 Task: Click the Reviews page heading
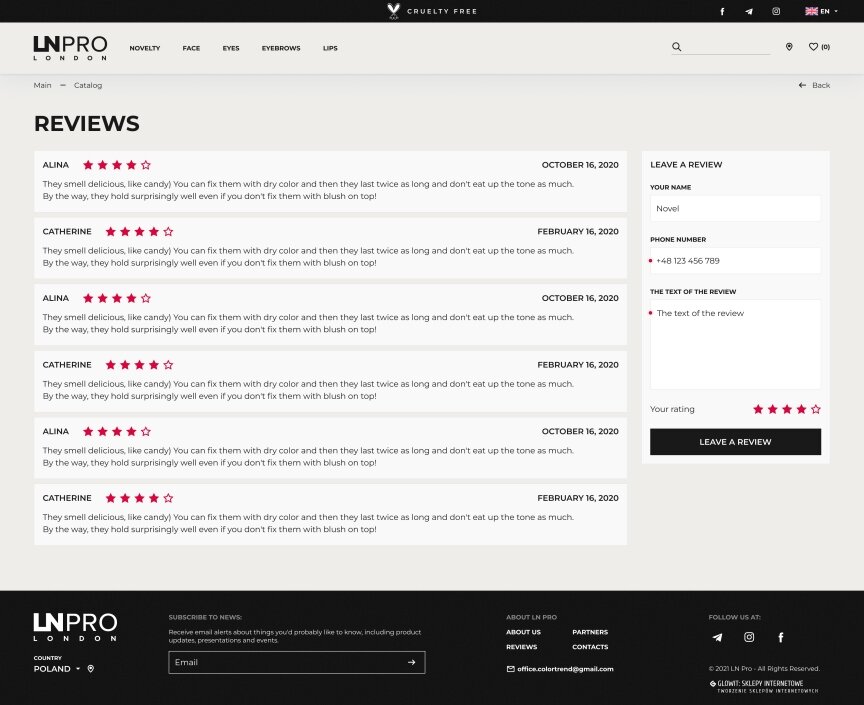pos(87,123)
